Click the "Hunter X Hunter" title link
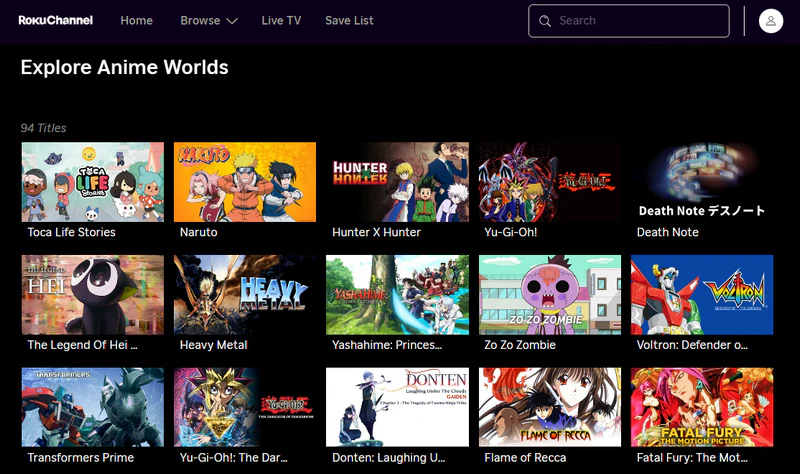800x474 pixels. [x=377, y=232]
